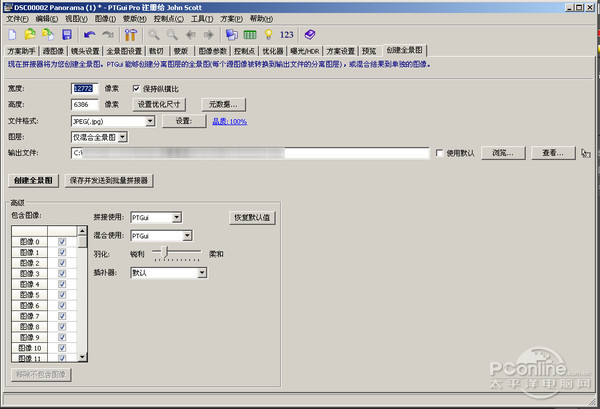Switch to the 控制点 tab
This screenshot has width=600, height=409.
pyautogui.click(x=244, y=51)
